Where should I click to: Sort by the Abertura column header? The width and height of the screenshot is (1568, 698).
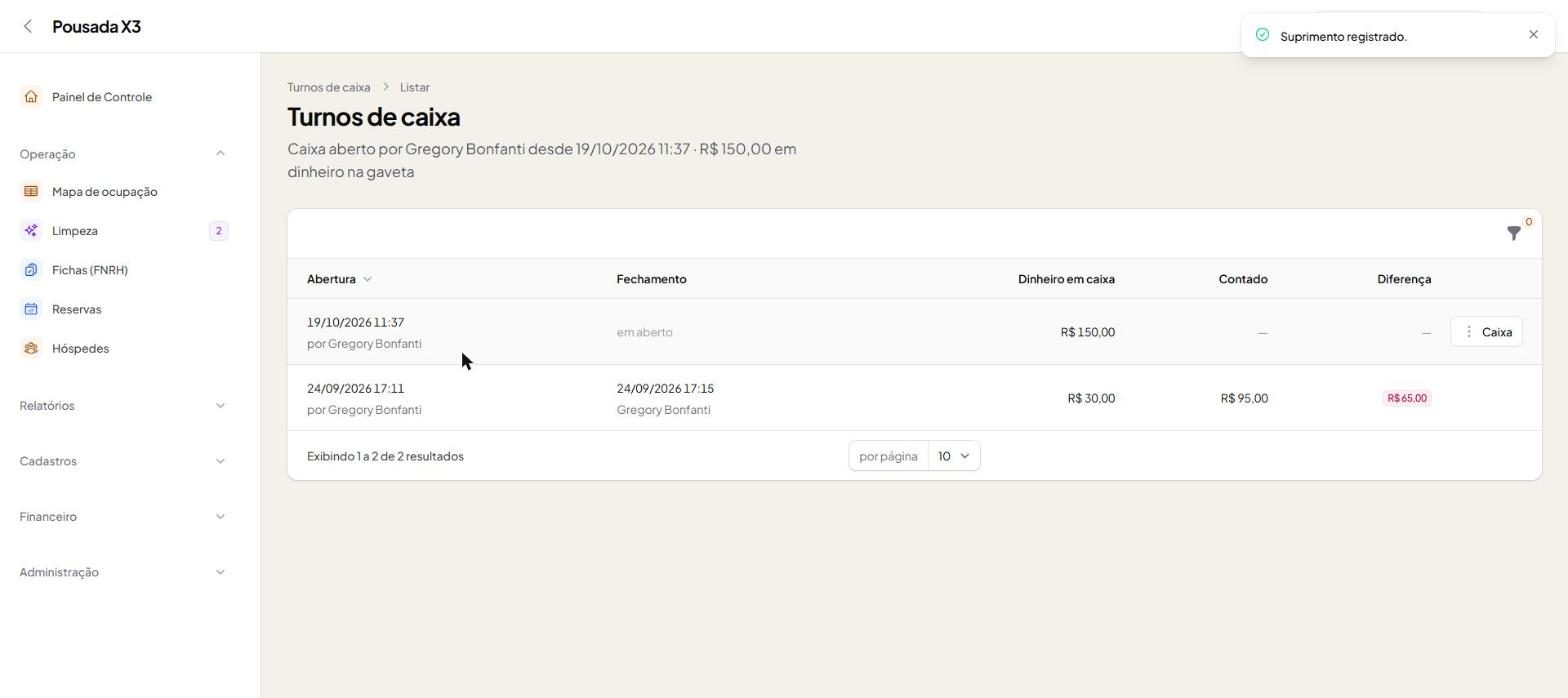pos(339,279)
